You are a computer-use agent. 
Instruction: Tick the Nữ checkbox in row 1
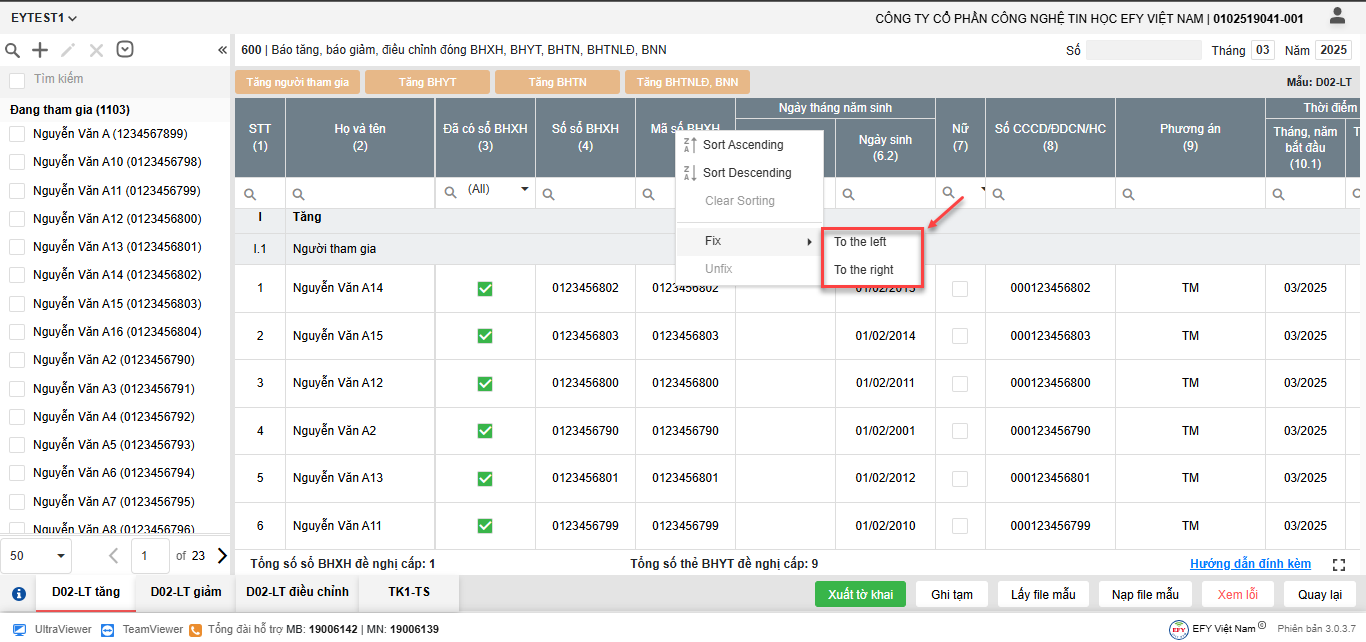coord(960,289)
